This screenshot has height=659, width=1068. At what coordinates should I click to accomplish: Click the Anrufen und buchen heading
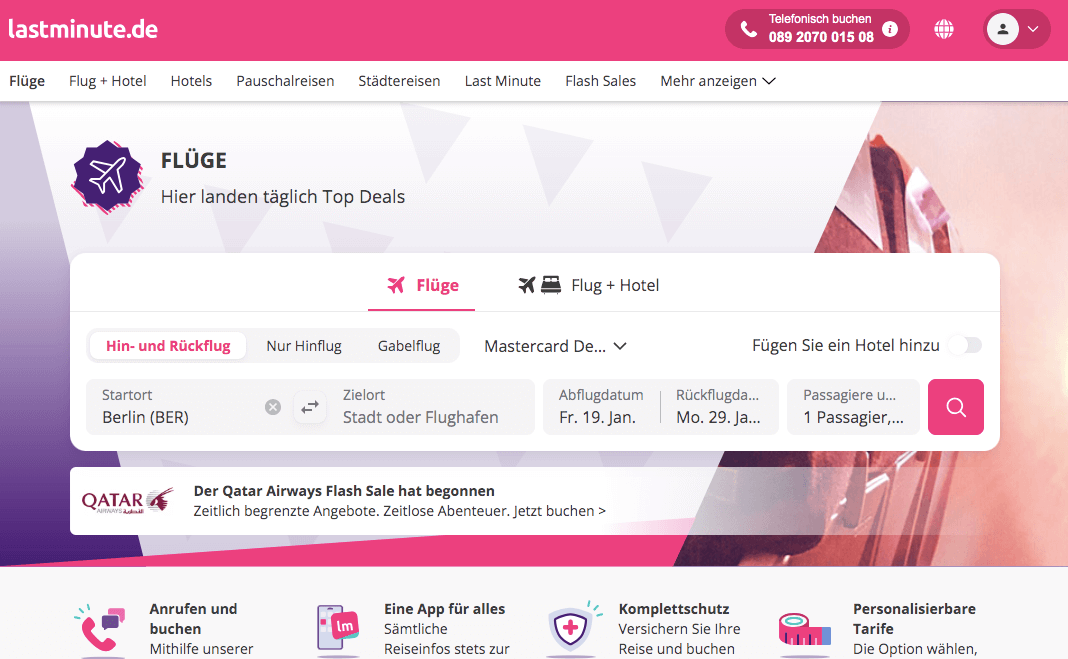(x=193, y=619)
